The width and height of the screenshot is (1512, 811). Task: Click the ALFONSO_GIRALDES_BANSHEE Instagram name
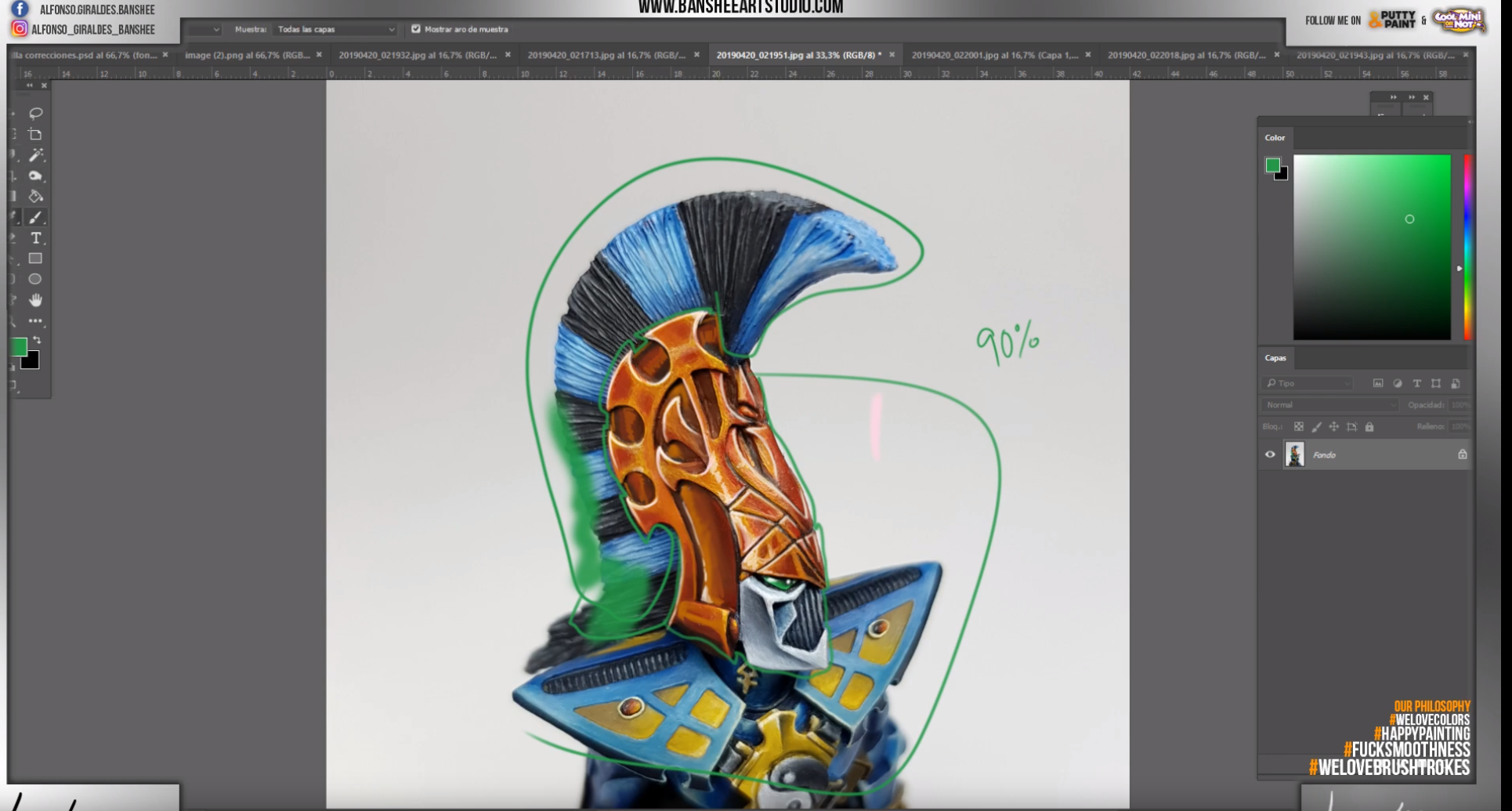(93, 30)
